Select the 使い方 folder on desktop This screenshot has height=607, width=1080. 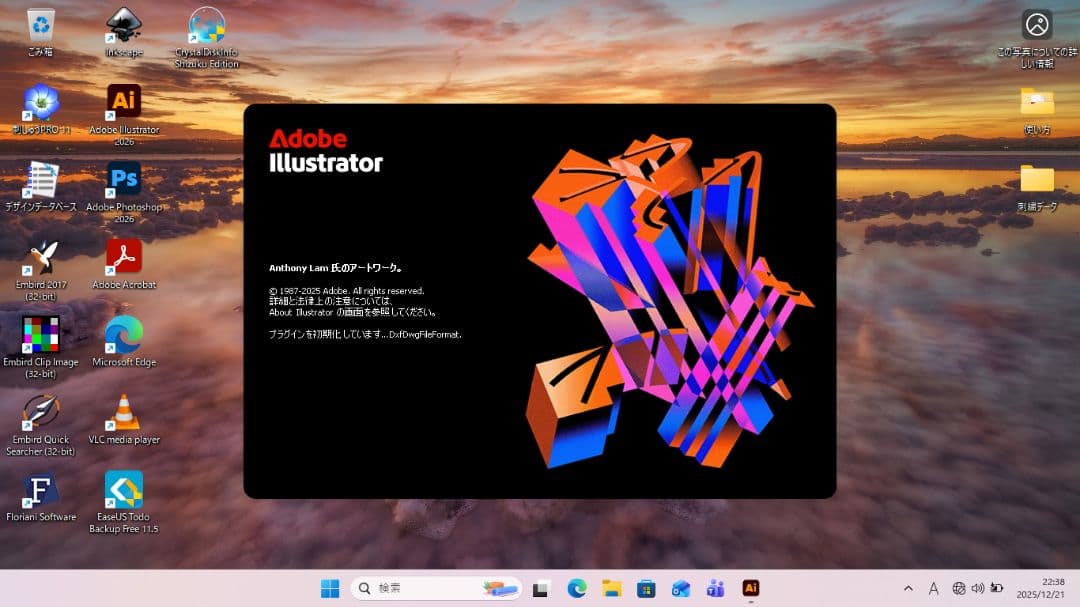pyautogui.click(x=1037, y=102)
